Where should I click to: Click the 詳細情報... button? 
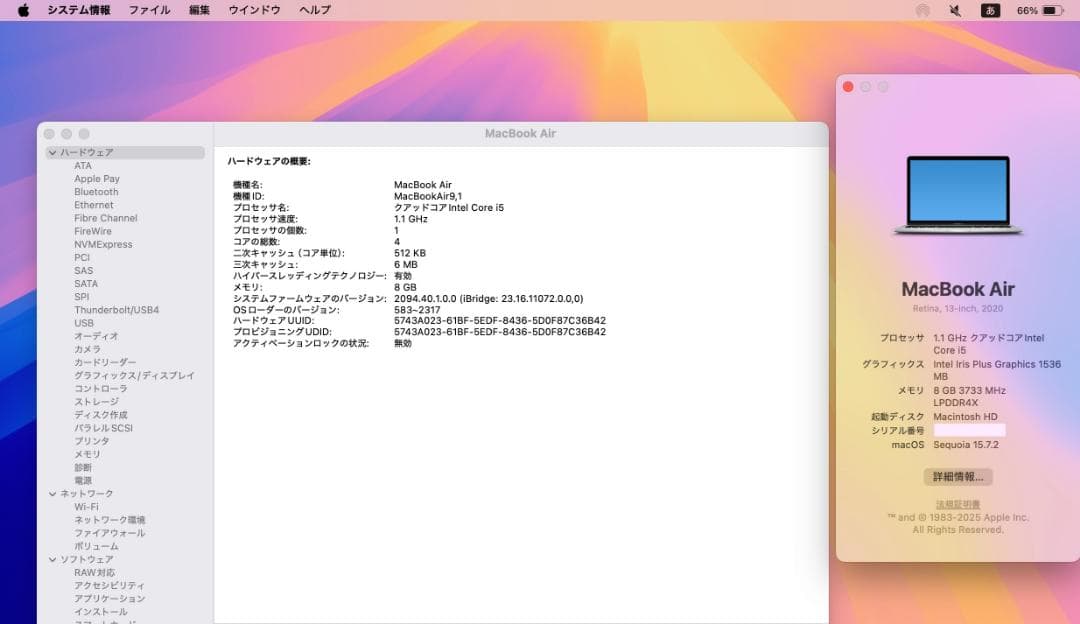pos(957,476)
